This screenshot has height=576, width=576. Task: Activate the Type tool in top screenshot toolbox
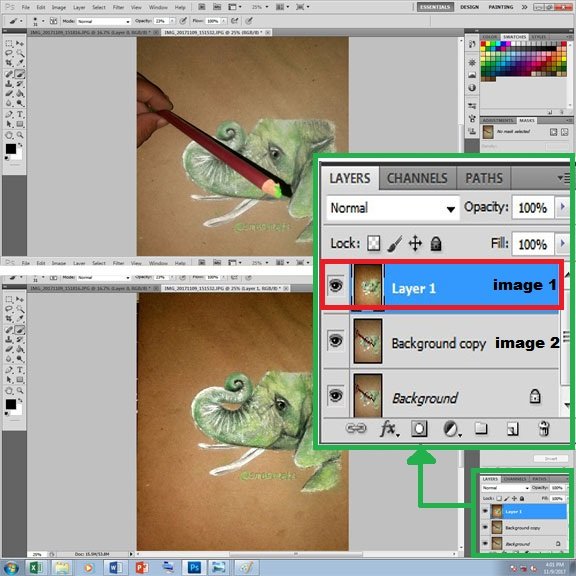tap(20, 114)
